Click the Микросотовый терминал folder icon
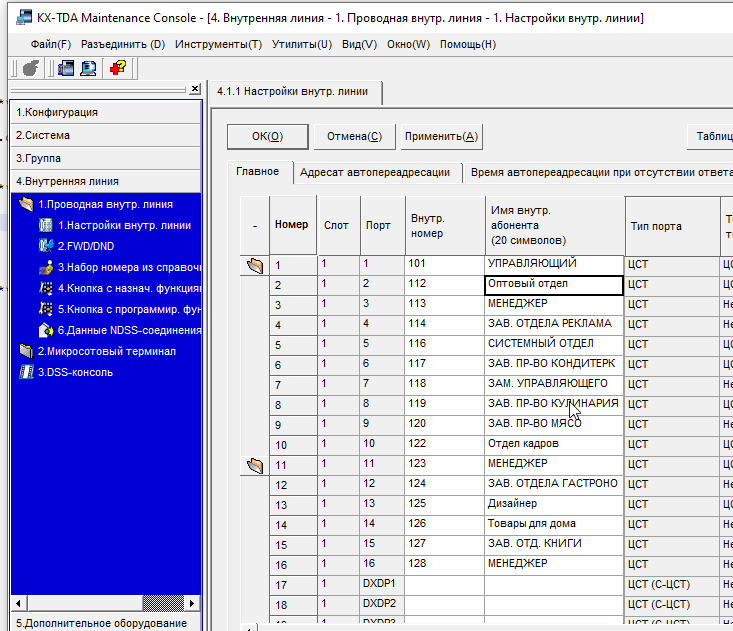The height and width of the screenshot is (631, 733). pos(26,351)
